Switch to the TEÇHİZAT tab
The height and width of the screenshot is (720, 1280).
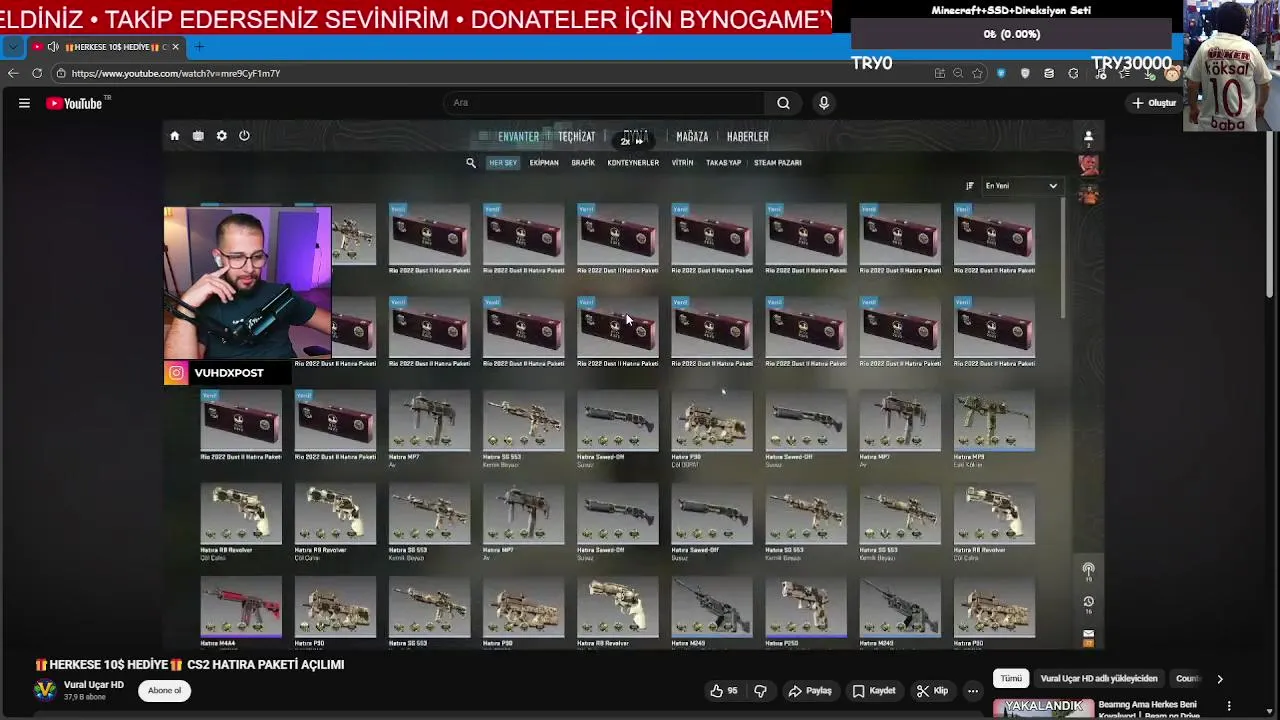tap(576, 137)
